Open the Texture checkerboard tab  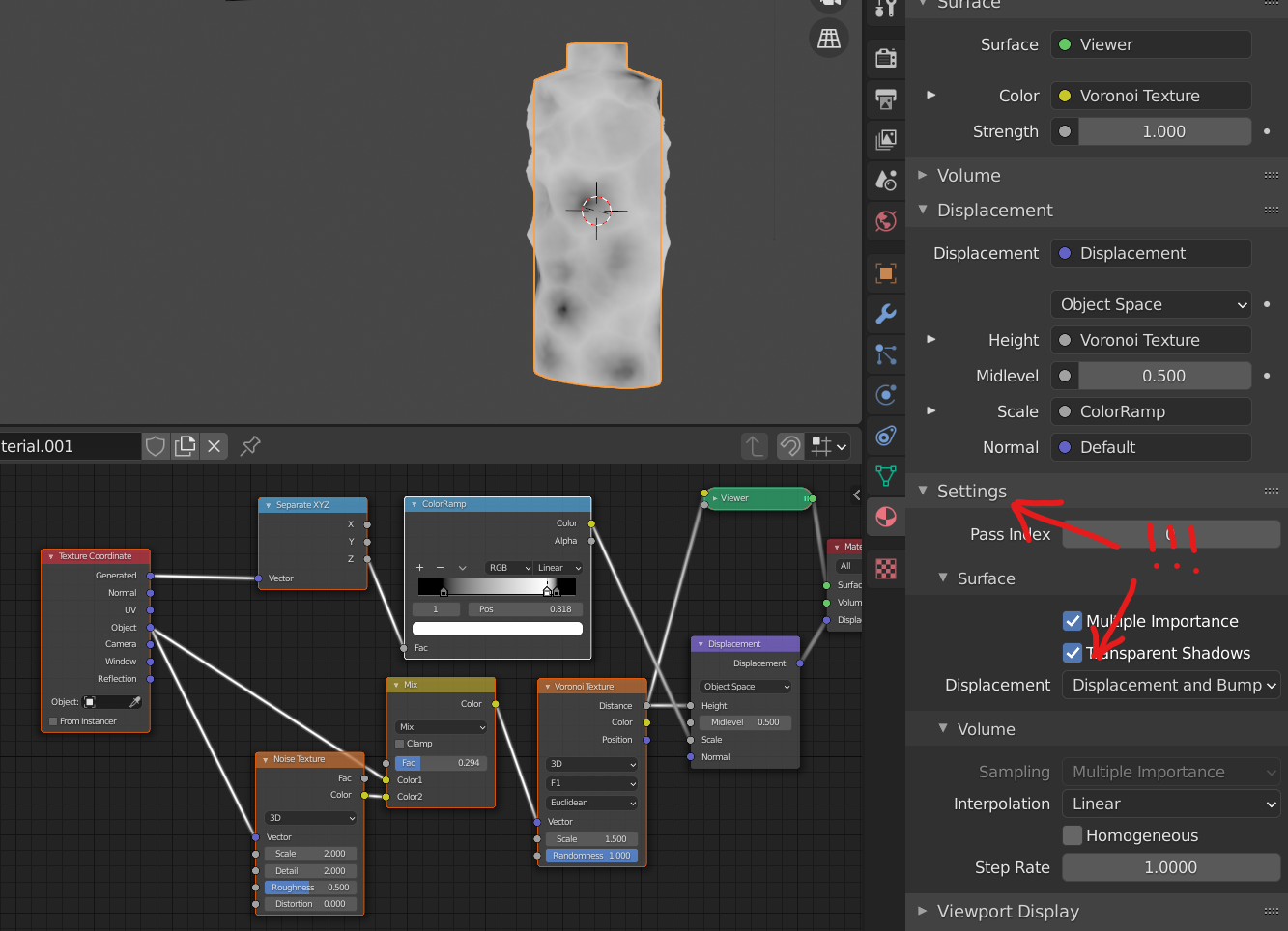coord(885,568)
